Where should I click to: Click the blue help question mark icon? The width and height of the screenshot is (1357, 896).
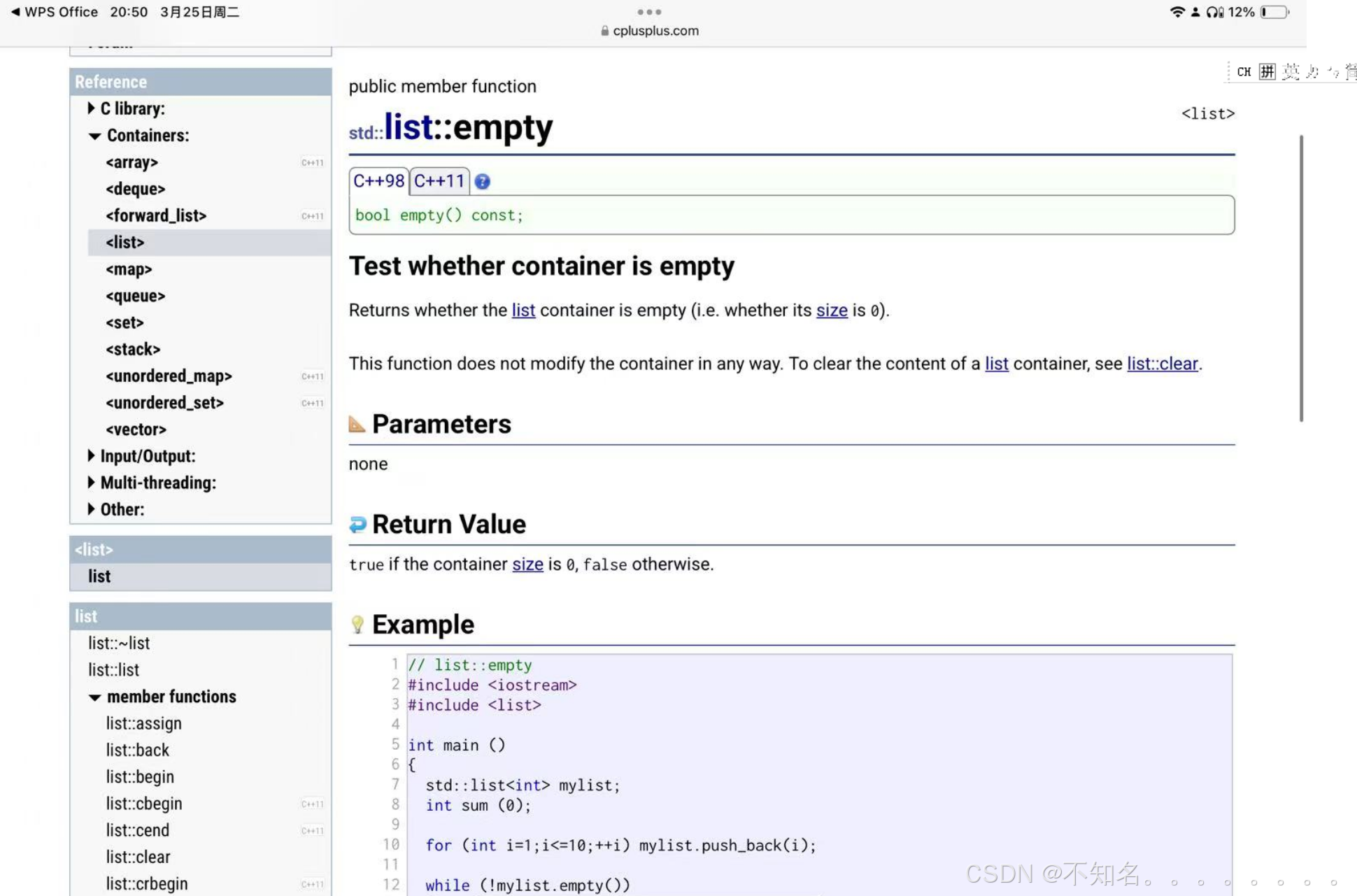(482, 182)
